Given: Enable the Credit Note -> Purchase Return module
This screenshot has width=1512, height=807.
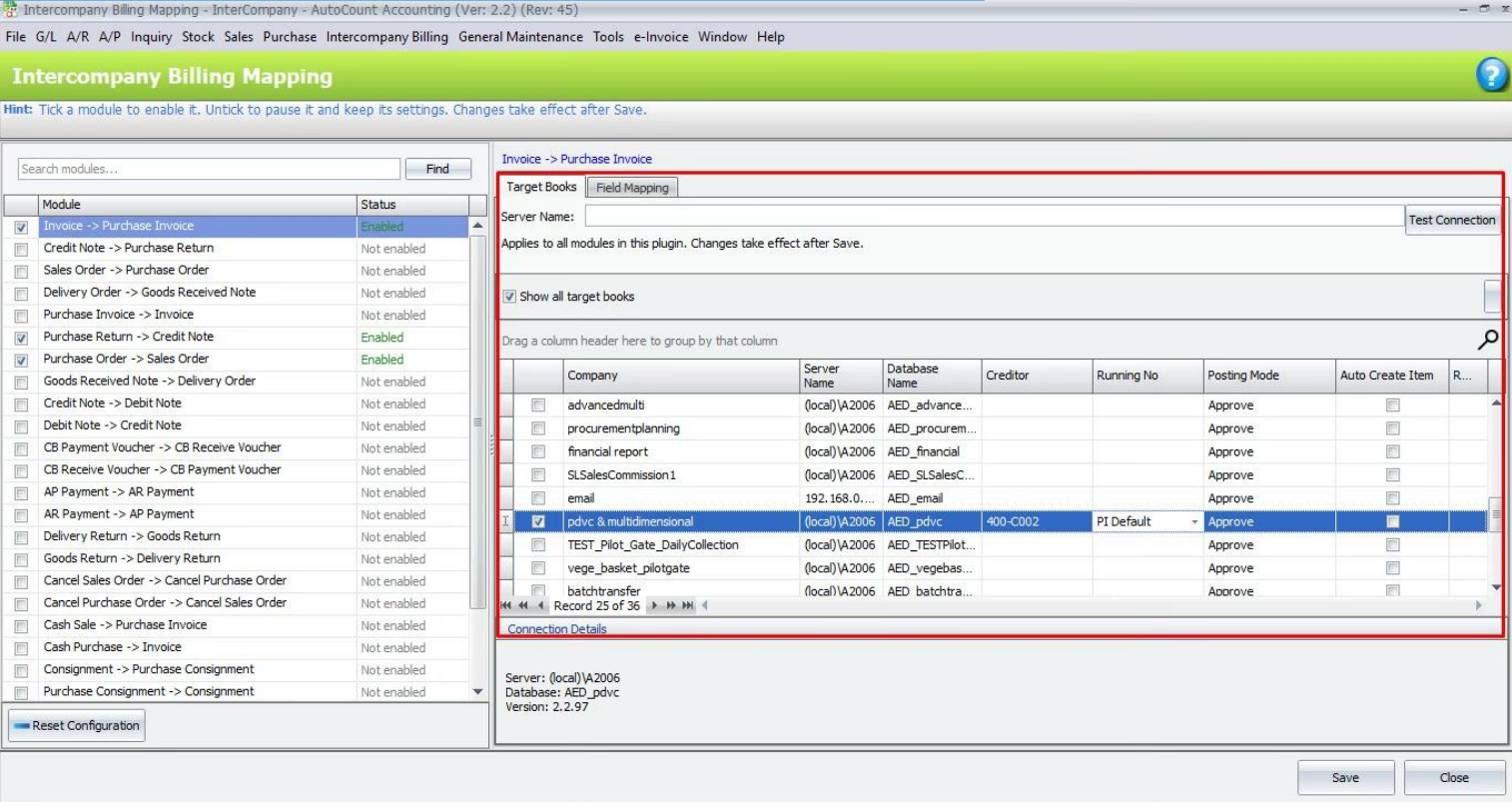Looking at the screenshot, I should pyautogui.click(x=21, y=249).
